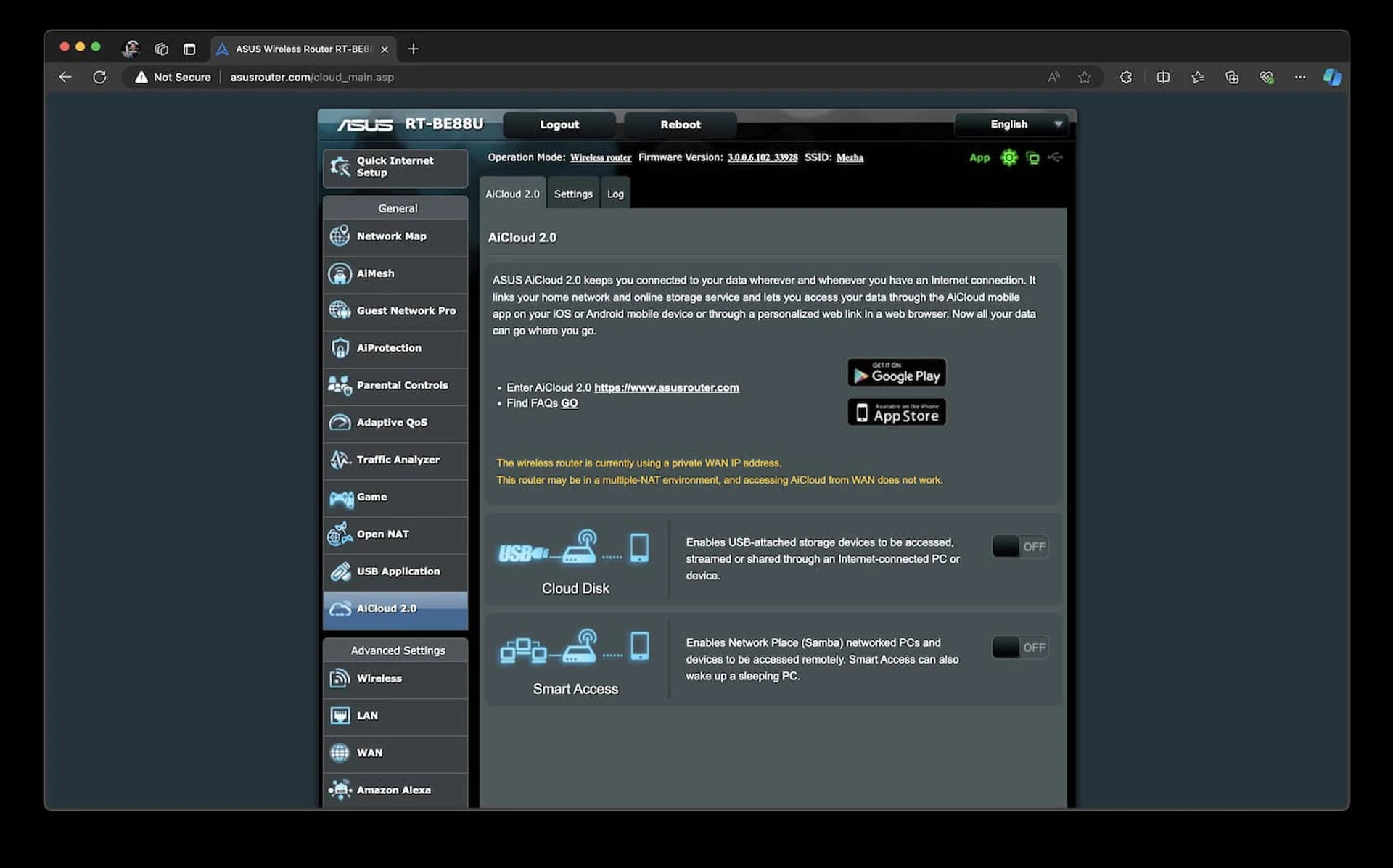Open Traffic Analyzer icon
The height and width of the screenshot is (868, 1393).
[x=340, y=460]
